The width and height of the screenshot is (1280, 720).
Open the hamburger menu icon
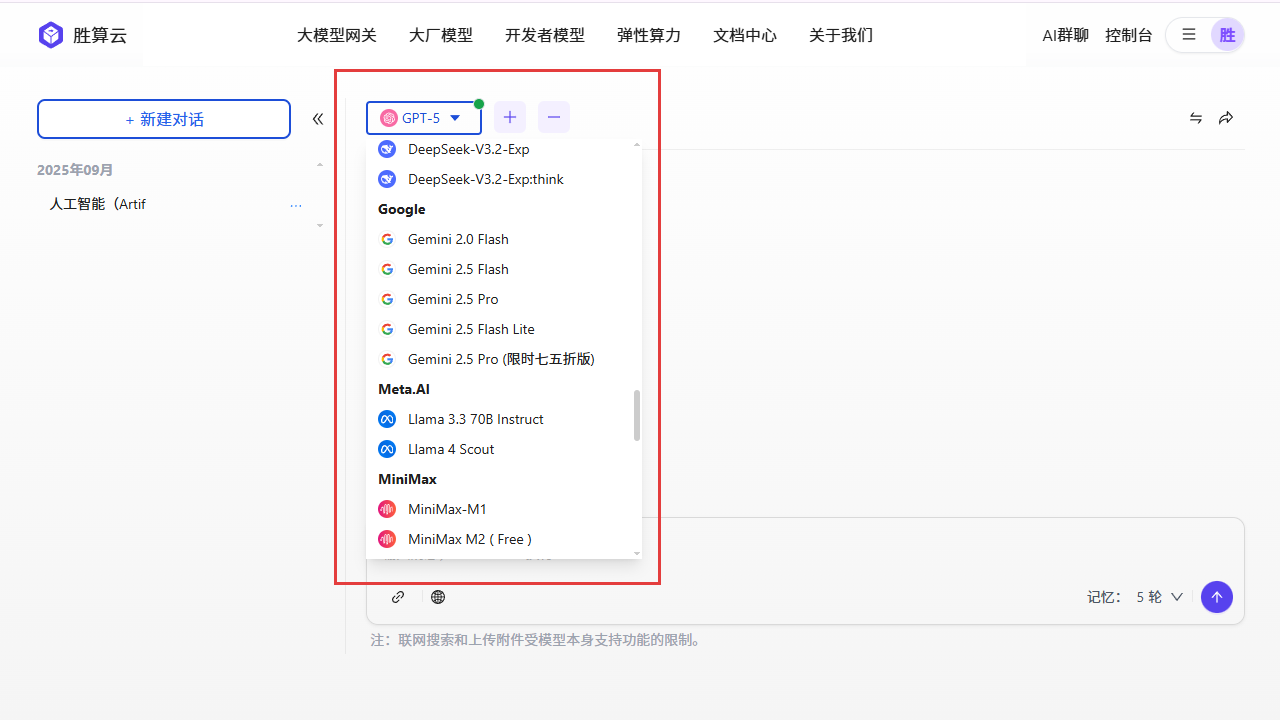1189,35
